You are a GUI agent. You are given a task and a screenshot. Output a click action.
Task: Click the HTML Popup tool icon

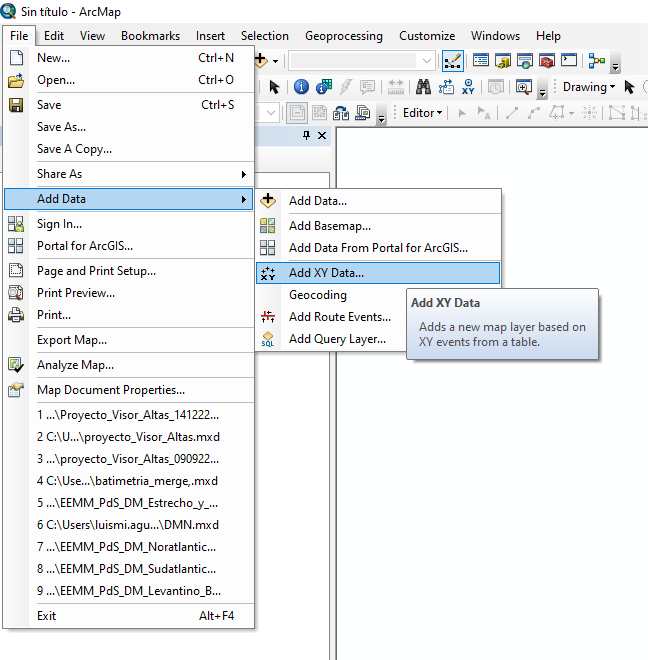pyautogui.click(x=324, y=87)
